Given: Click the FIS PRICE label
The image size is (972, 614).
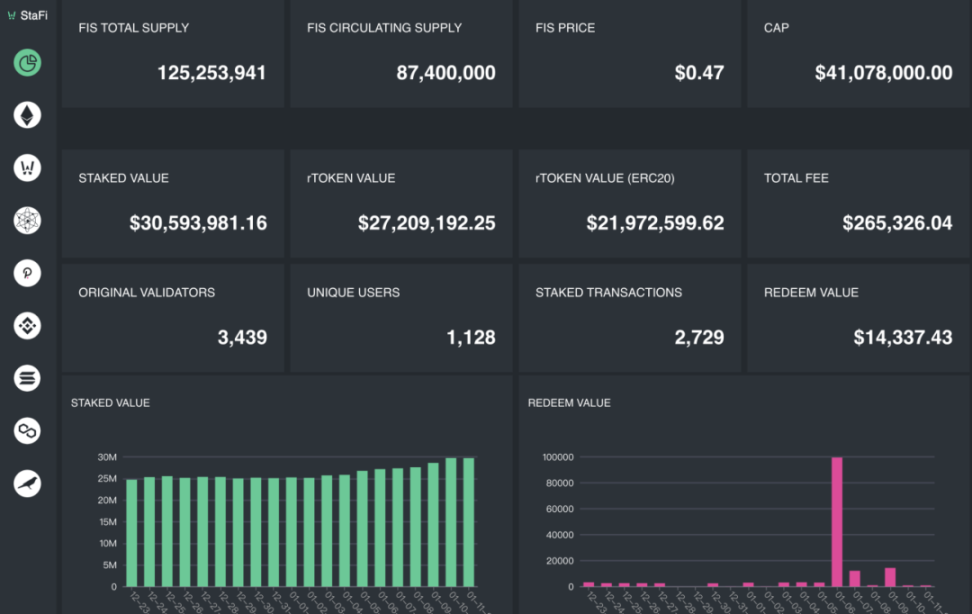Looking at the screenshot, I should tap(565, 28).
